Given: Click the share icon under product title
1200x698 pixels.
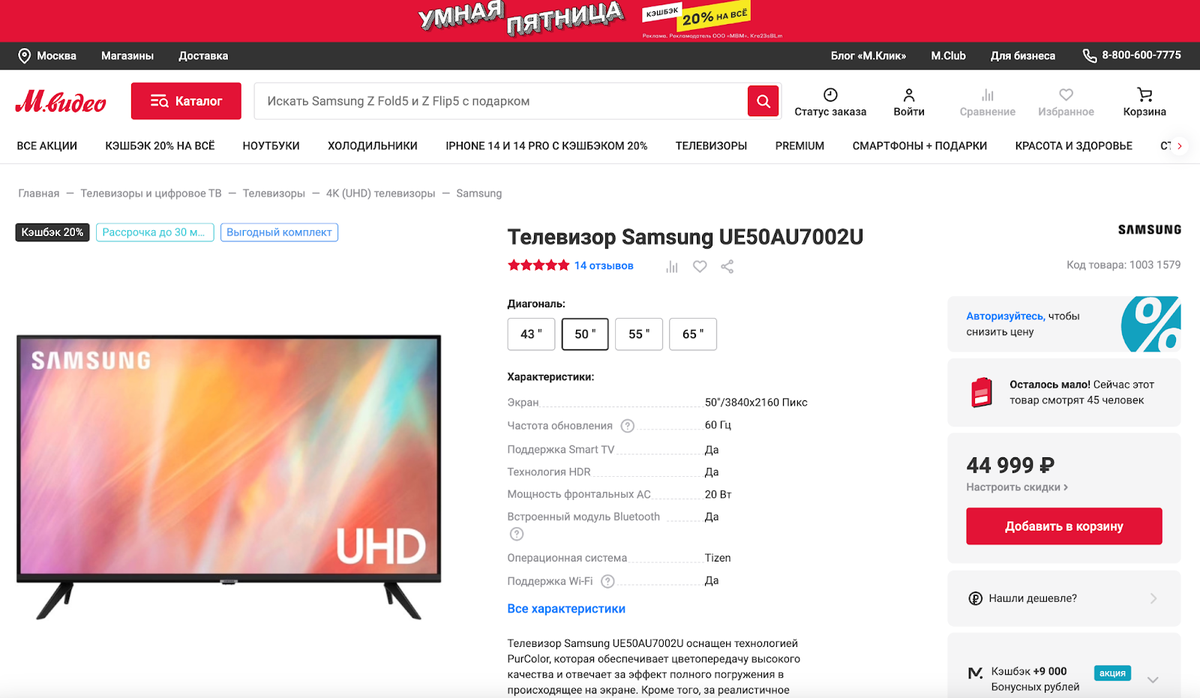Looking at the screenshot, I should [x=727, y=266].
